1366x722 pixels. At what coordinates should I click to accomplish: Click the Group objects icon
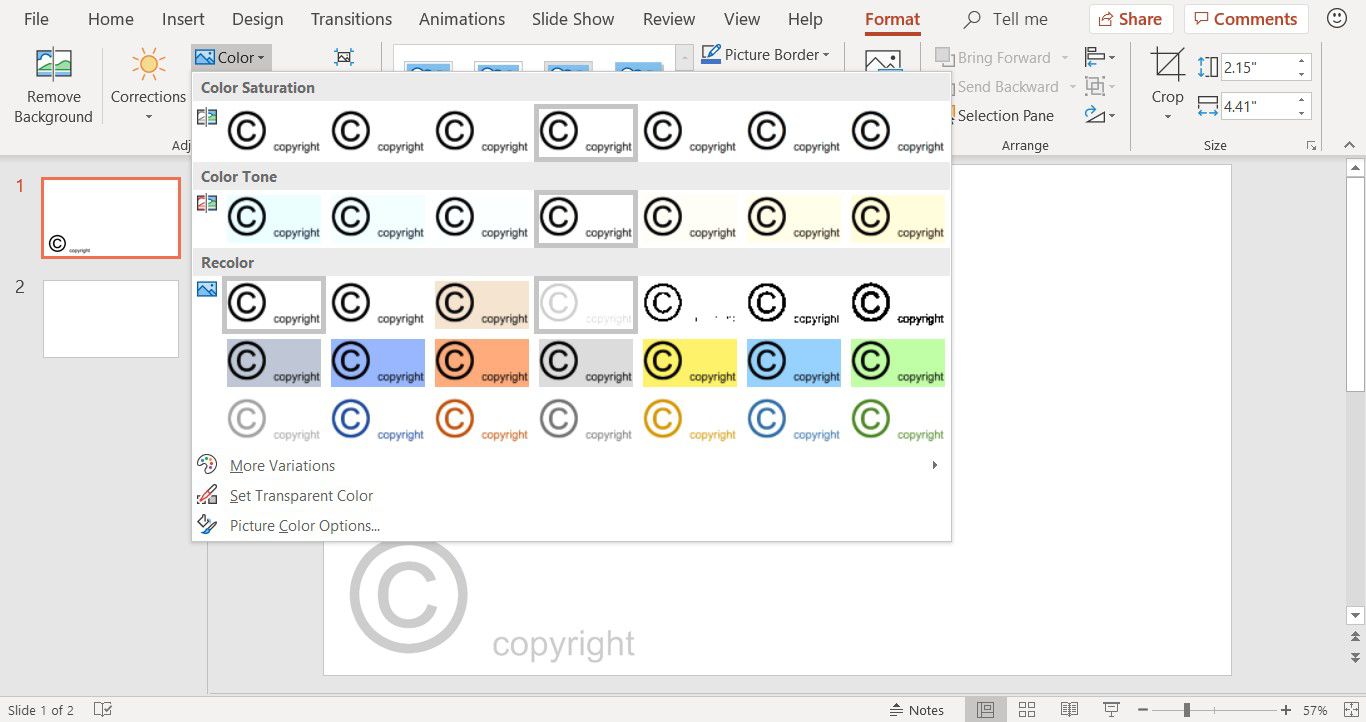(1094, 86)
